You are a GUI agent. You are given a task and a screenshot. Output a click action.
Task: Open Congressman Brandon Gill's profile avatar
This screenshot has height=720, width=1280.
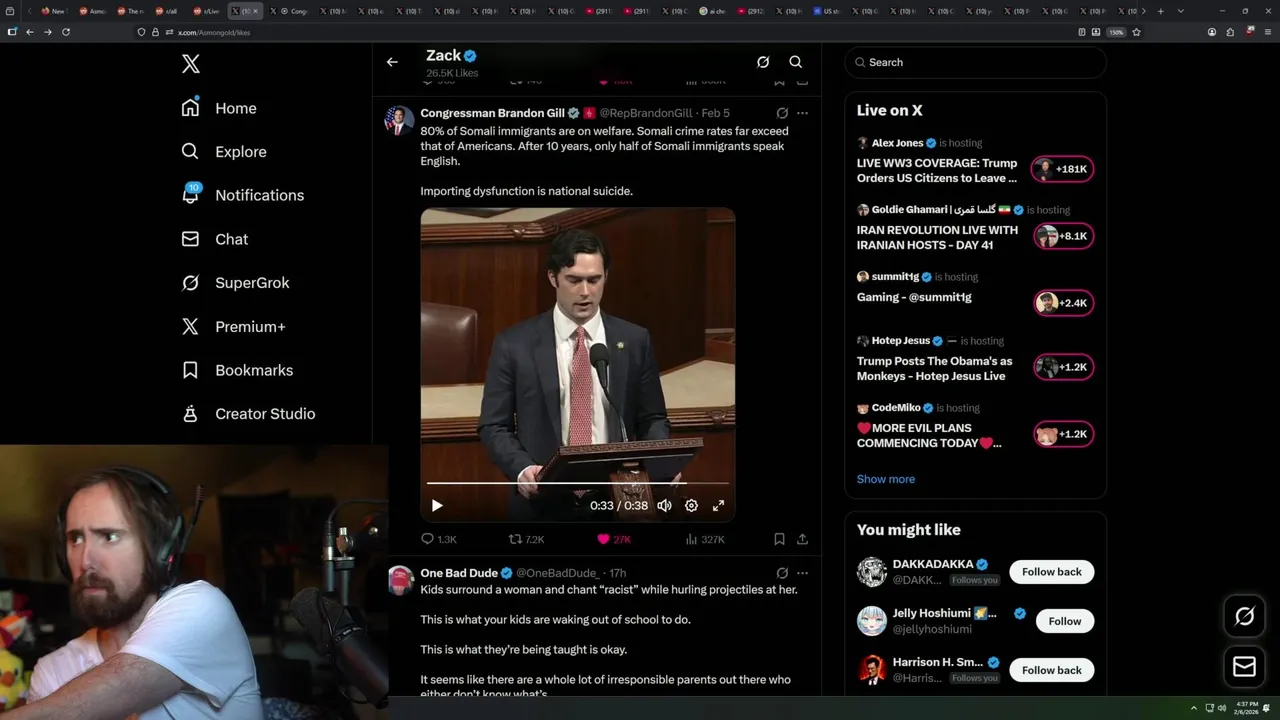[400, 120]
